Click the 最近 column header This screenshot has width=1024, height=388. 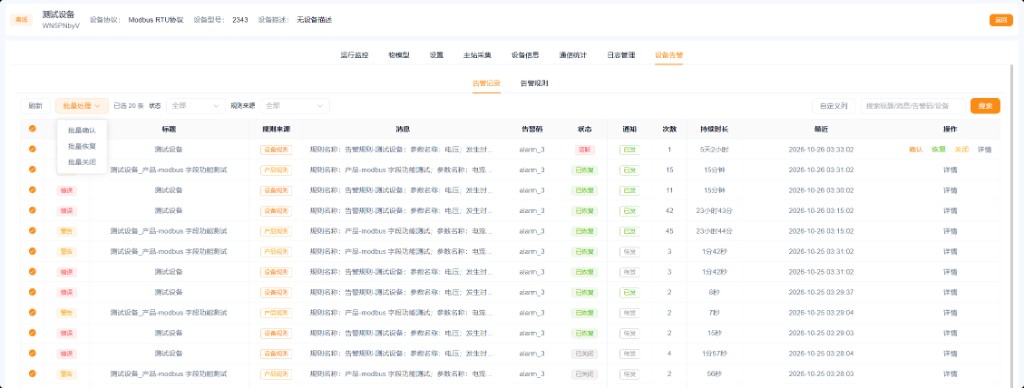pos(821,129)
